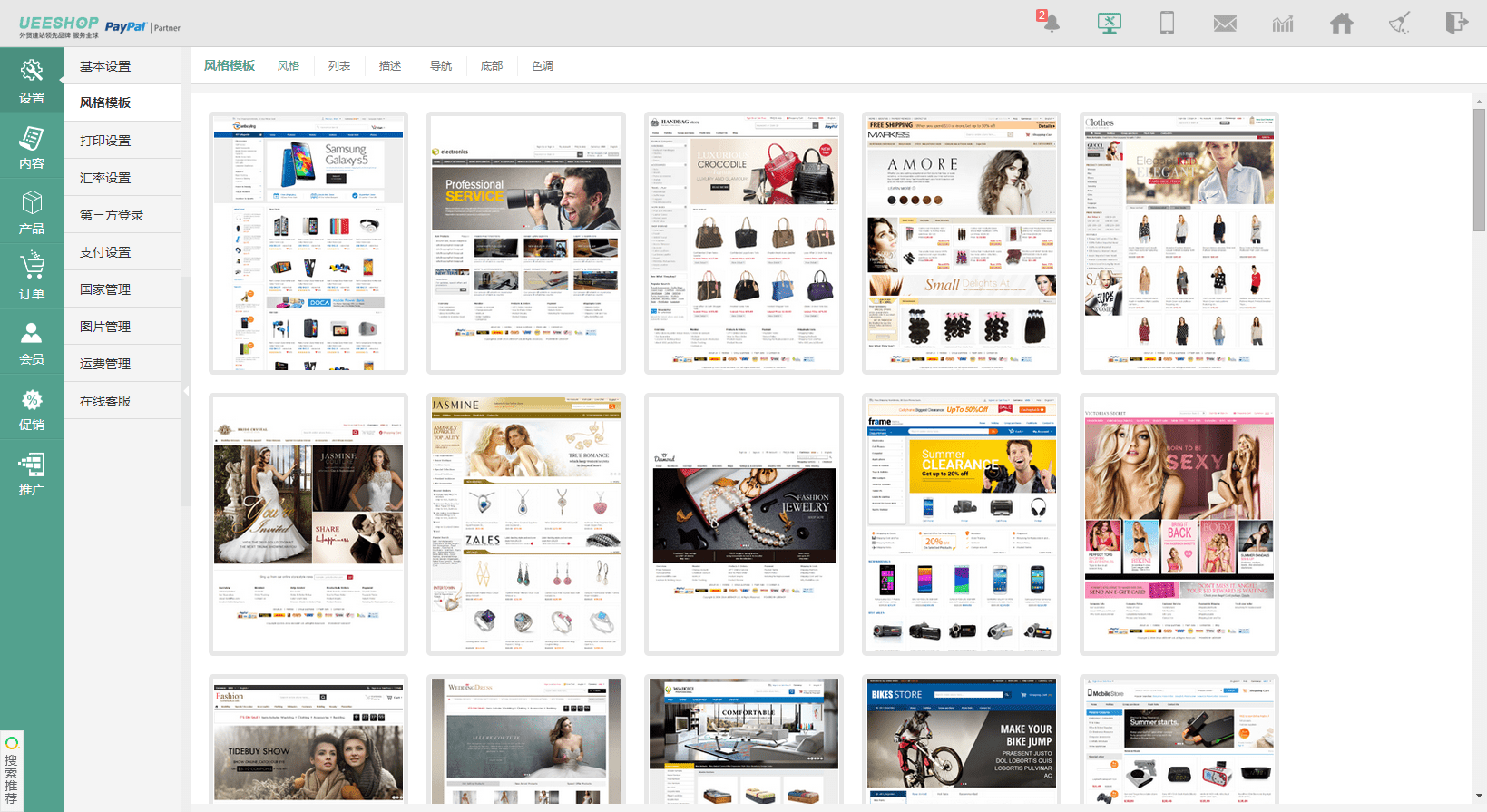Collapse the settings submenu panel arrow
The height and width of the screenshot is (812, 1487).
(186, 392)
